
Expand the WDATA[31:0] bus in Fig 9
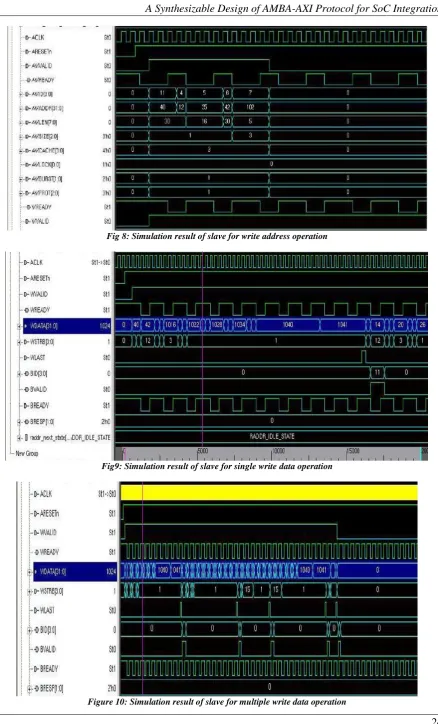pyautogui.click(x=19, y=326)
